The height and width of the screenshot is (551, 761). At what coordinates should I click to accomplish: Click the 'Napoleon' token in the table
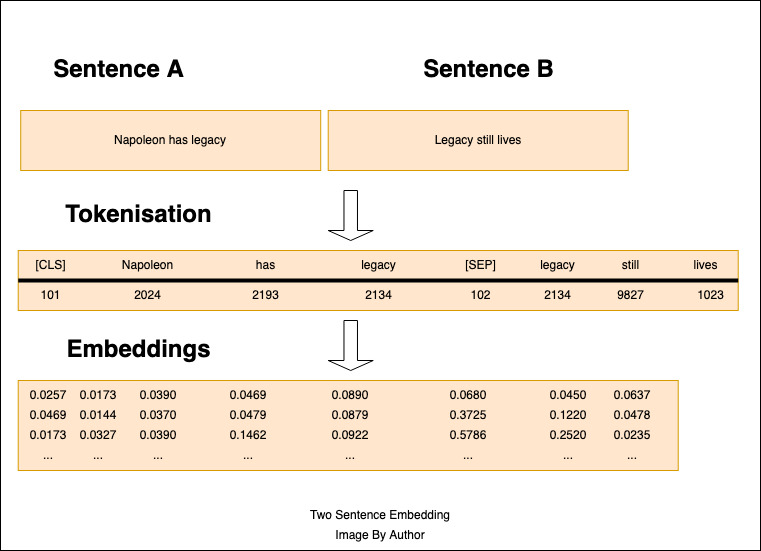(147, 265)
